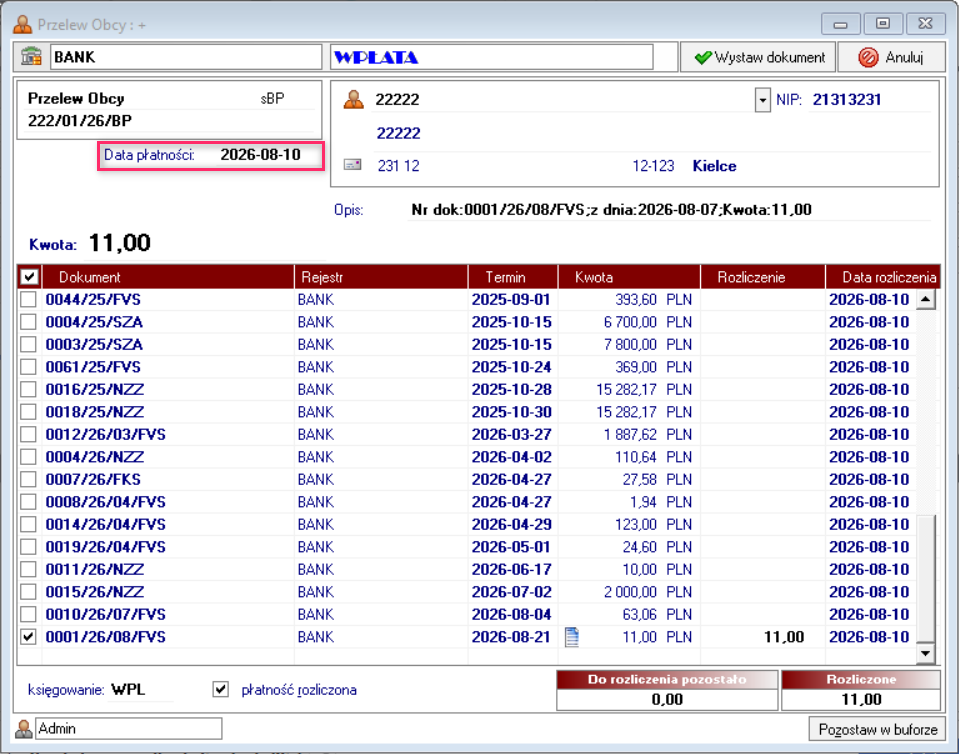Click the 'Termin' column header

513,277
